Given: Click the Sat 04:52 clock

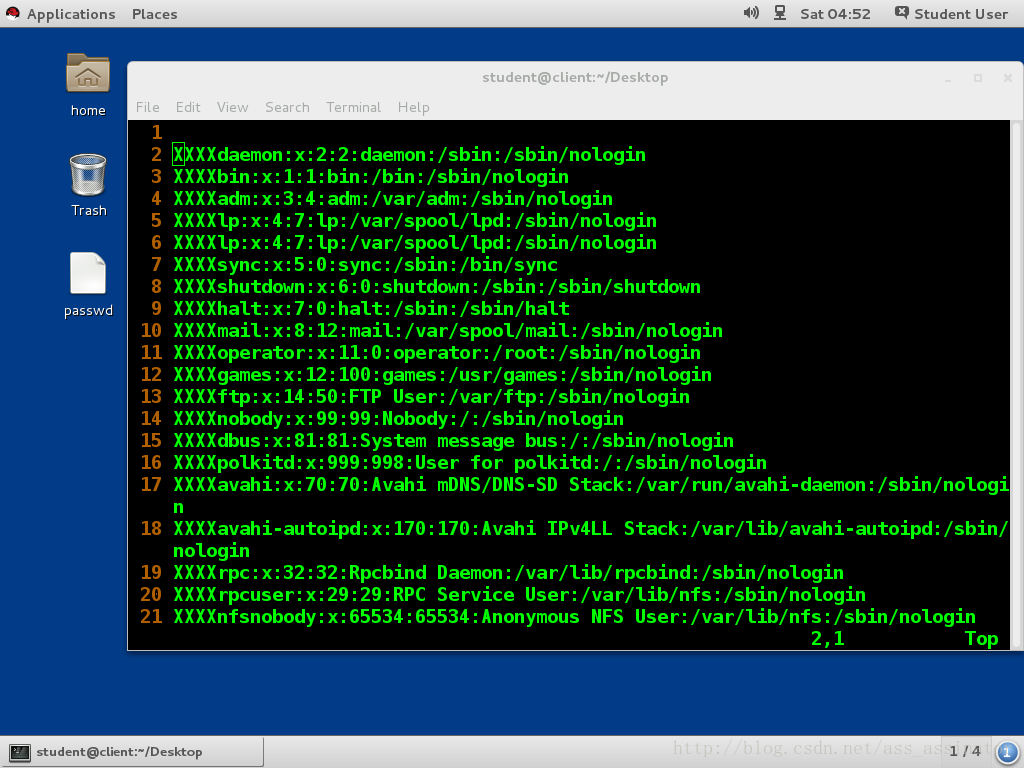Looking at the screenshot, I should coord(835,14).
